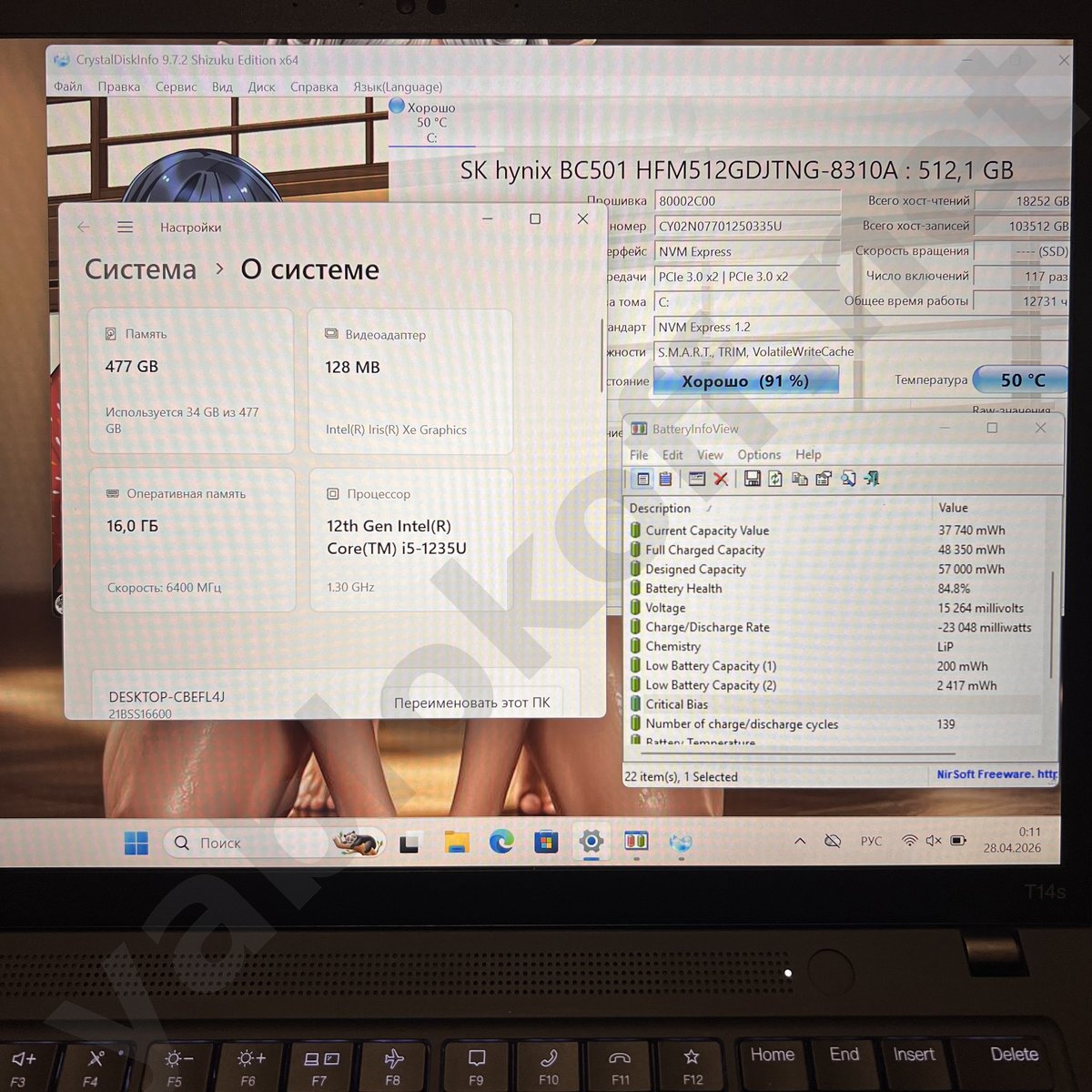Open the Edit menu in BatteryInfoView
Image resolution: width=1092 pixels, height=1092 pixels.
(x=672, y=454)
